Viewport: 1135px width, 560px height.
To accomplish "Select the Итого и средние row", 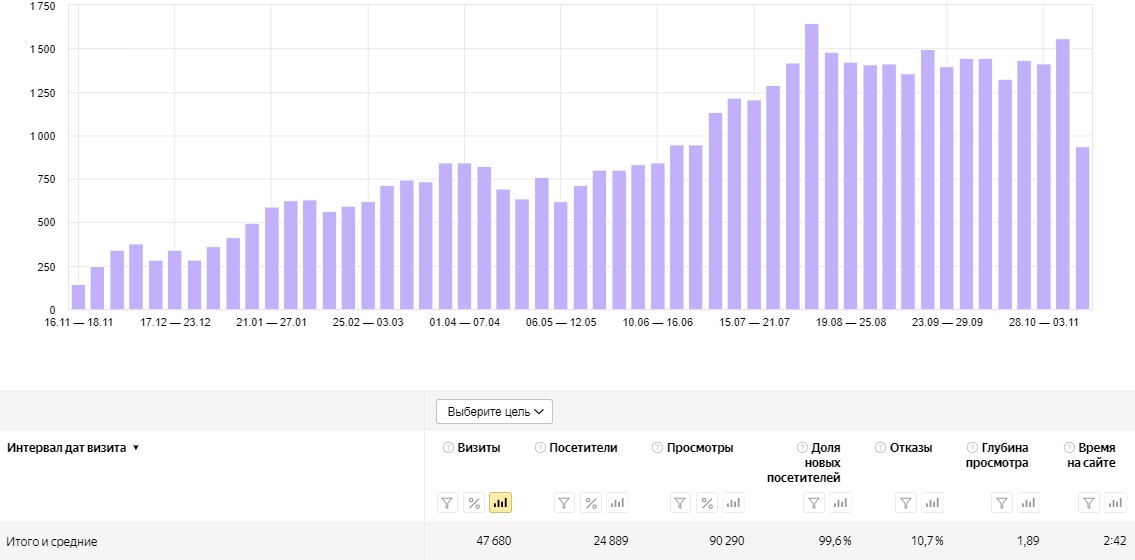I will point(568,540).
